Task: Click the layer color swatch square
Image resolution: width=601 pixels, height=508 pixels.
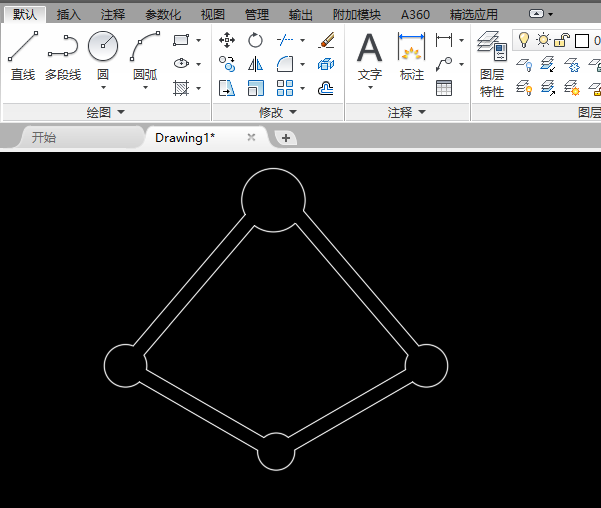Action: tap(581, 40)
